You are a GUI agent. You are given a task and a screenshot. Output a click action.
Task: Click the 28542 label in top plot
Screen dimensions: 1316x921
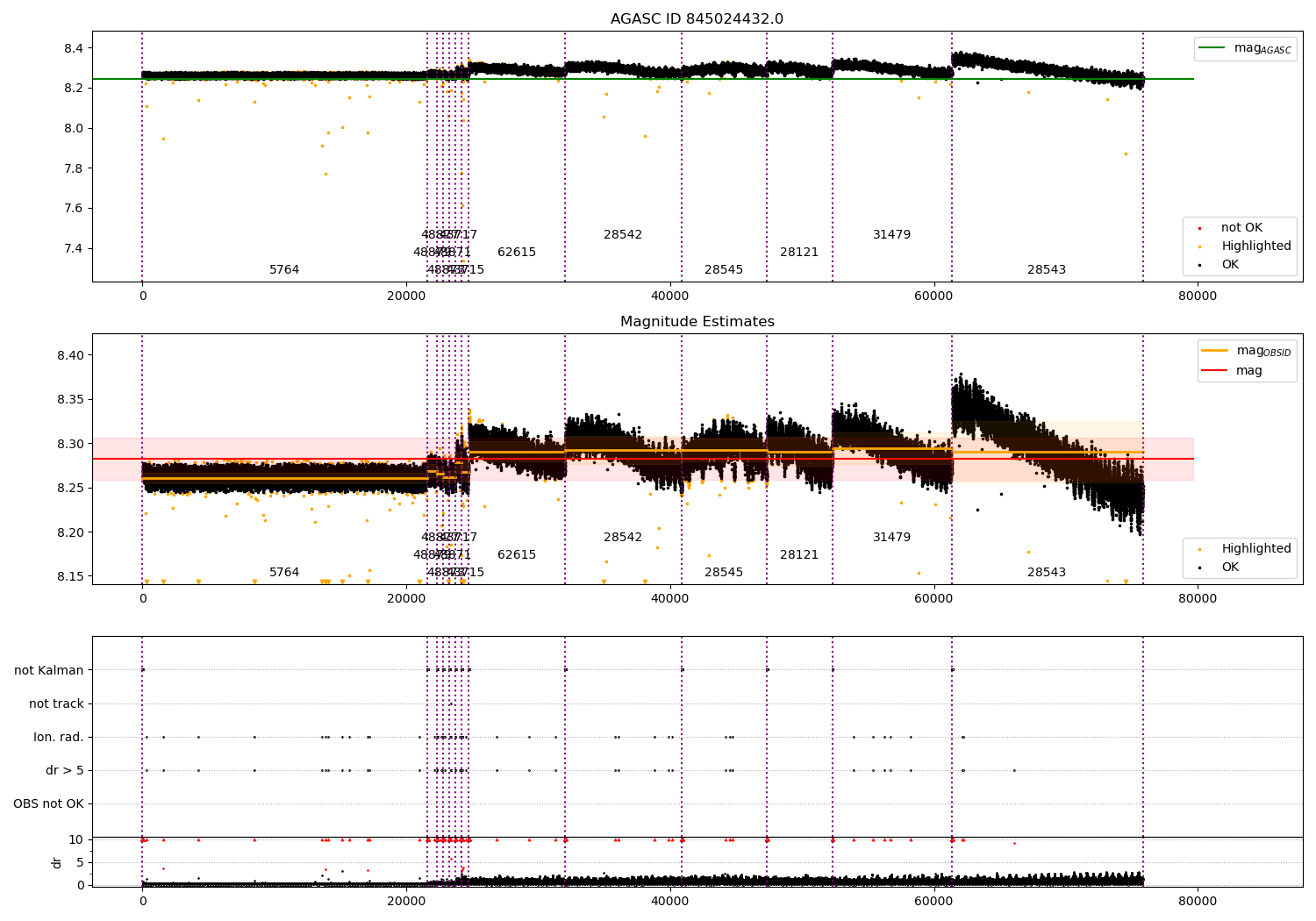[x=623, y=235]
